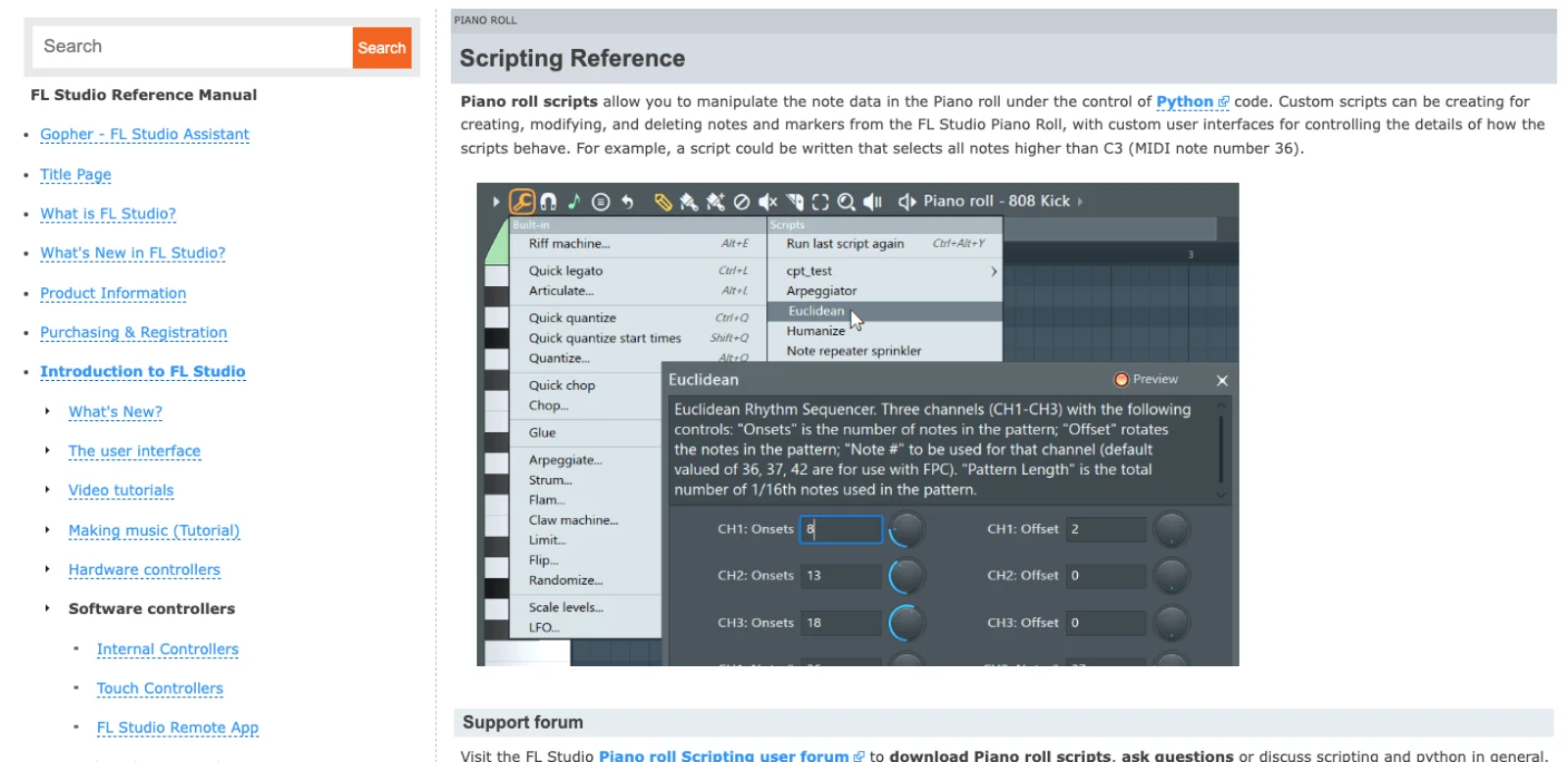This screenshot has width=1568, height=762.
Task: Click the speaker icon left of Piano roll title
Action: pos(907,202)
